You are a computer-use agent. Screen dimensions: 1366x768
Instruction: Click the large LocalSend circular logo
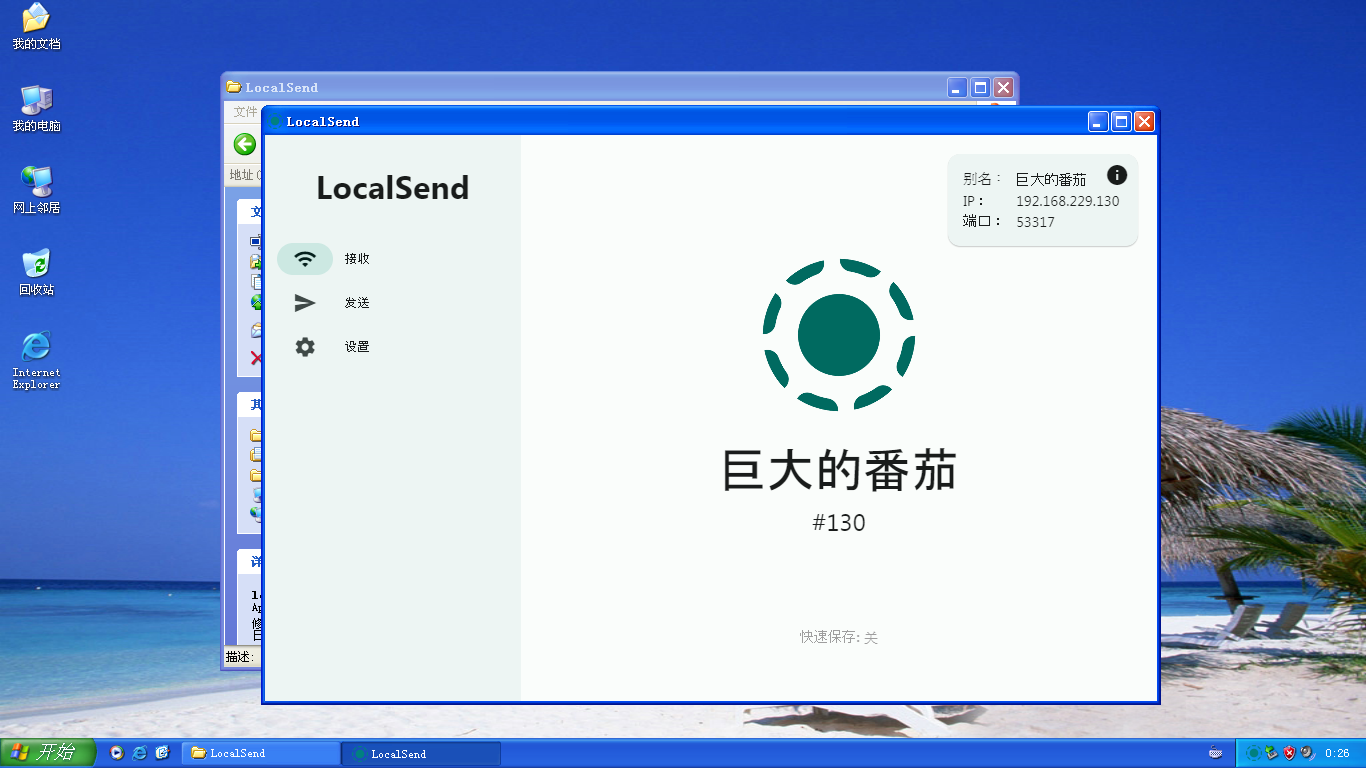839,335
